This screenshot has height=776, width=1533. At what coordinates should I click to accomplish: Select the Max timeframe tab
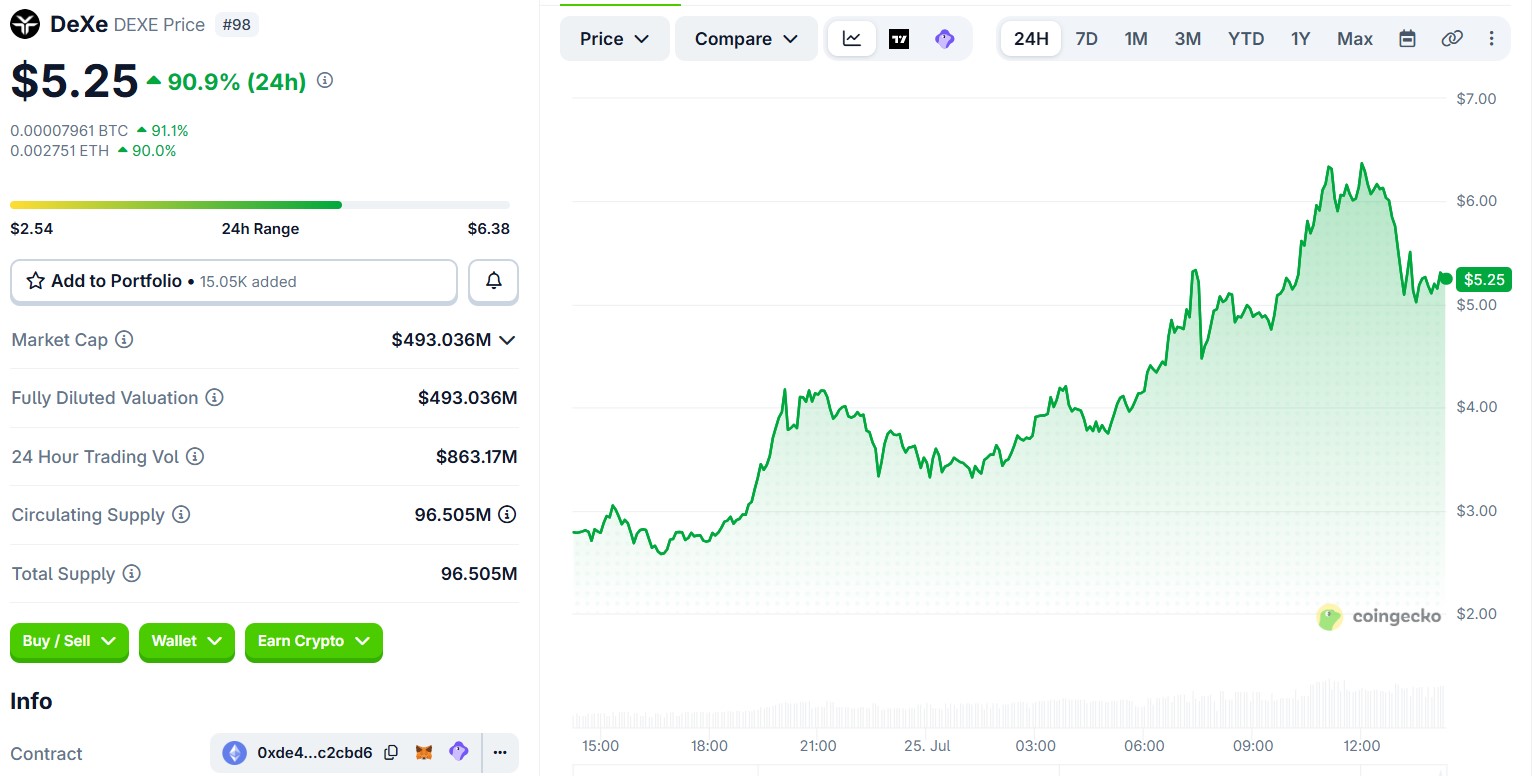click(x=1355, y=39)
